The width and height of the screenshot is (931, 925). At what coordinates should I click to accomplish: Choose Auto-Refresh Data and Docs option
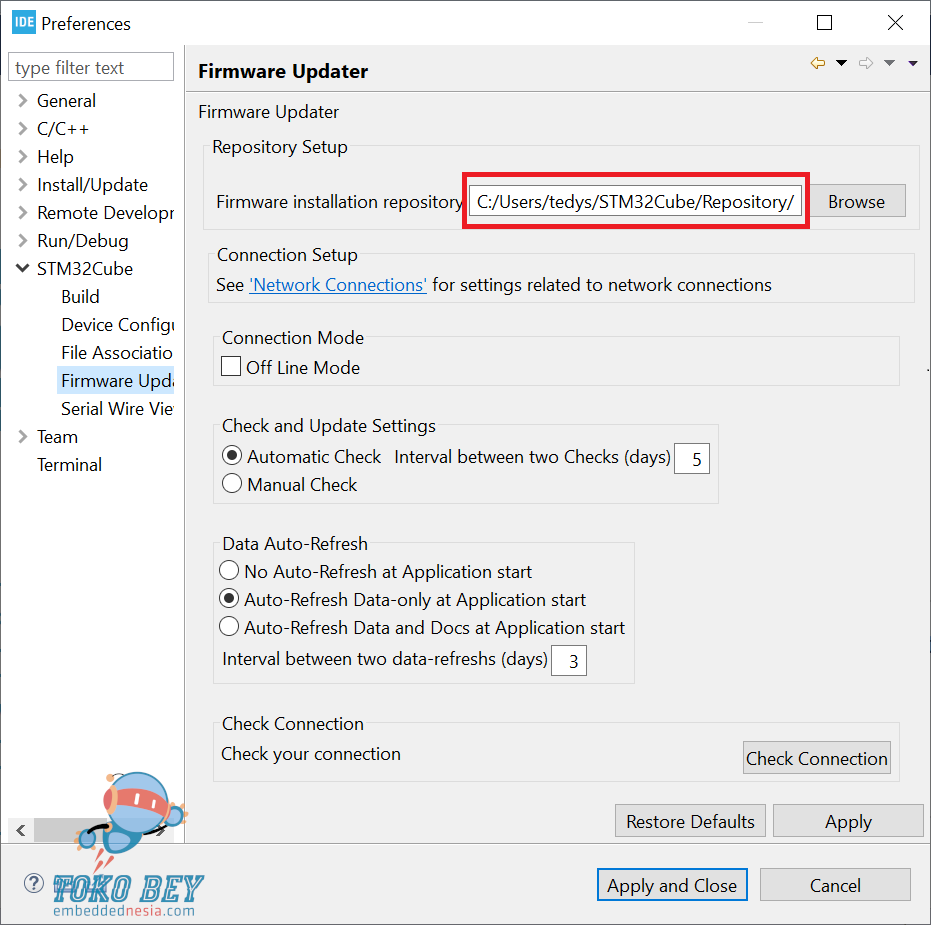pyautogui.click(x=229, y=628)
